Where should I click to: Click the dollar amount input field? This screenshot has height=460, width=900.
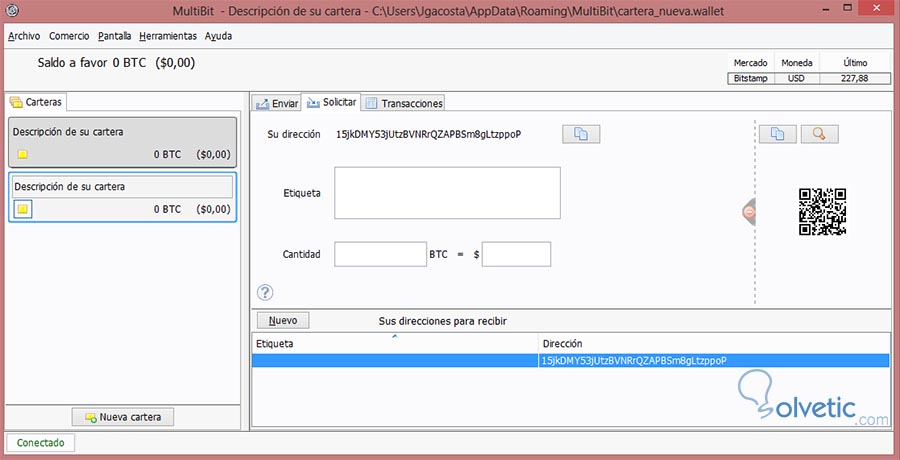point(516,254)
